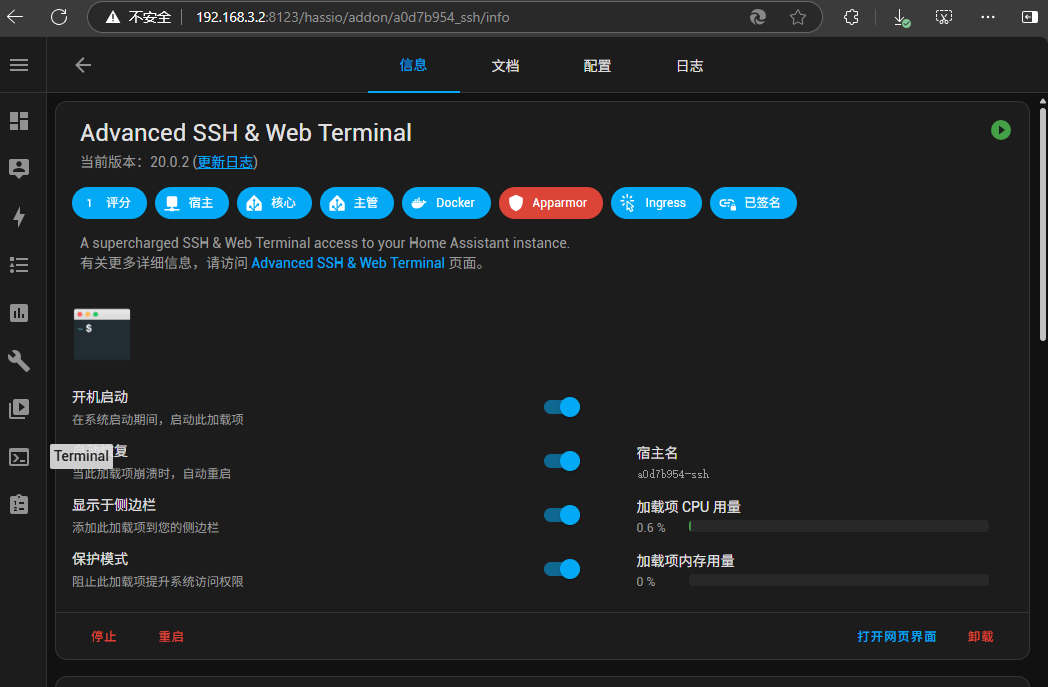Click the Energy lightning bolt sidebar icon
This screenshot has width=1048, height=687.
pos(19,217)
